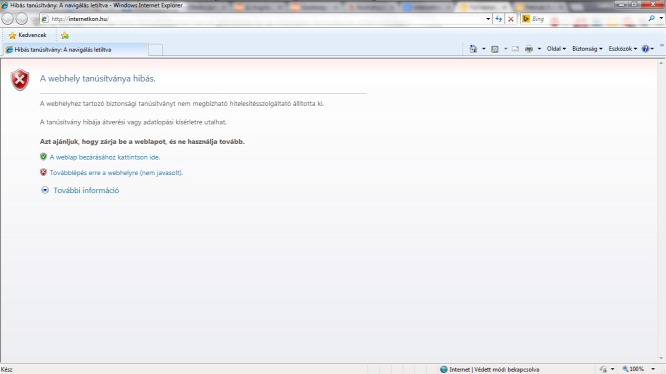Click the Bing search magnifier icon
The width and height of the screenshot is (666, 374).
(652, 18)
